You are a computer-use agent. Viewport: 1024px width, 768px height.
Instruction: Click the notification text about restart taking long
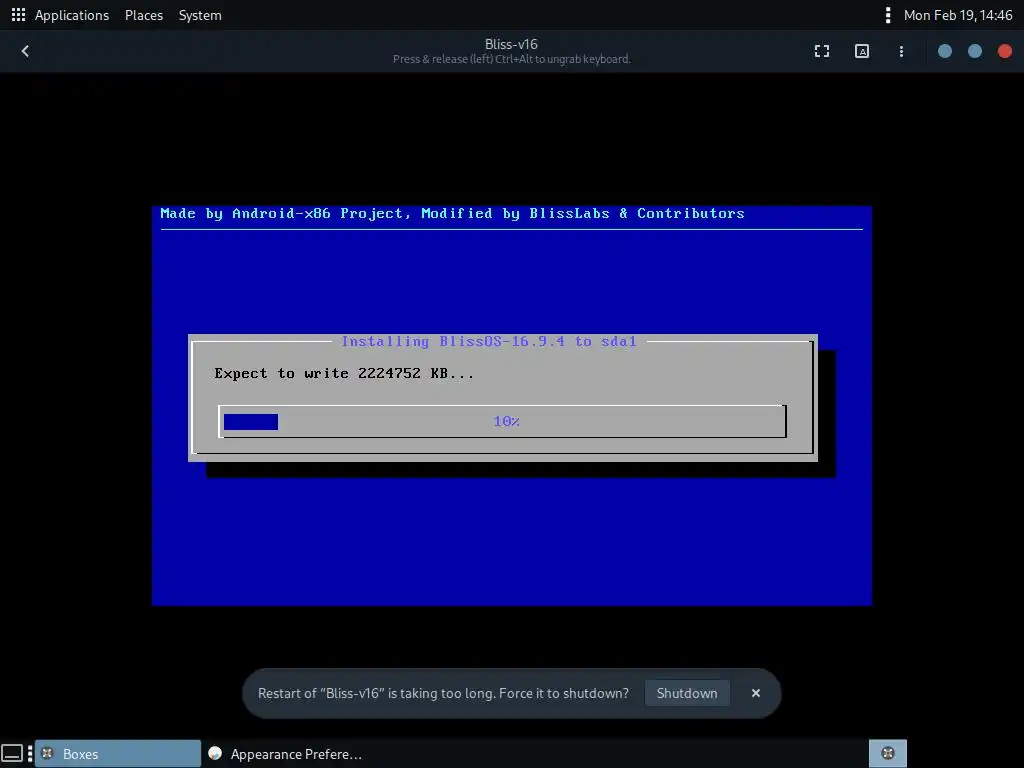[x=443, y=693]
